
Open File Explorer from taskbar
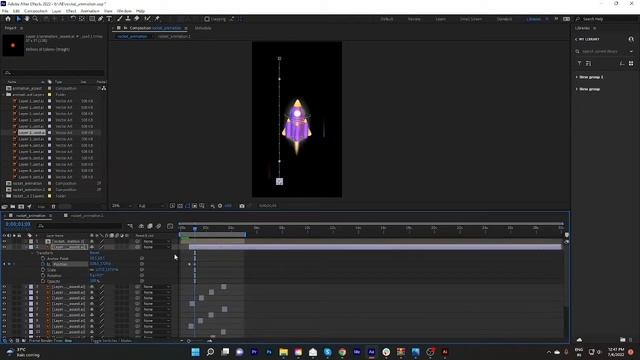click(284, 352)
